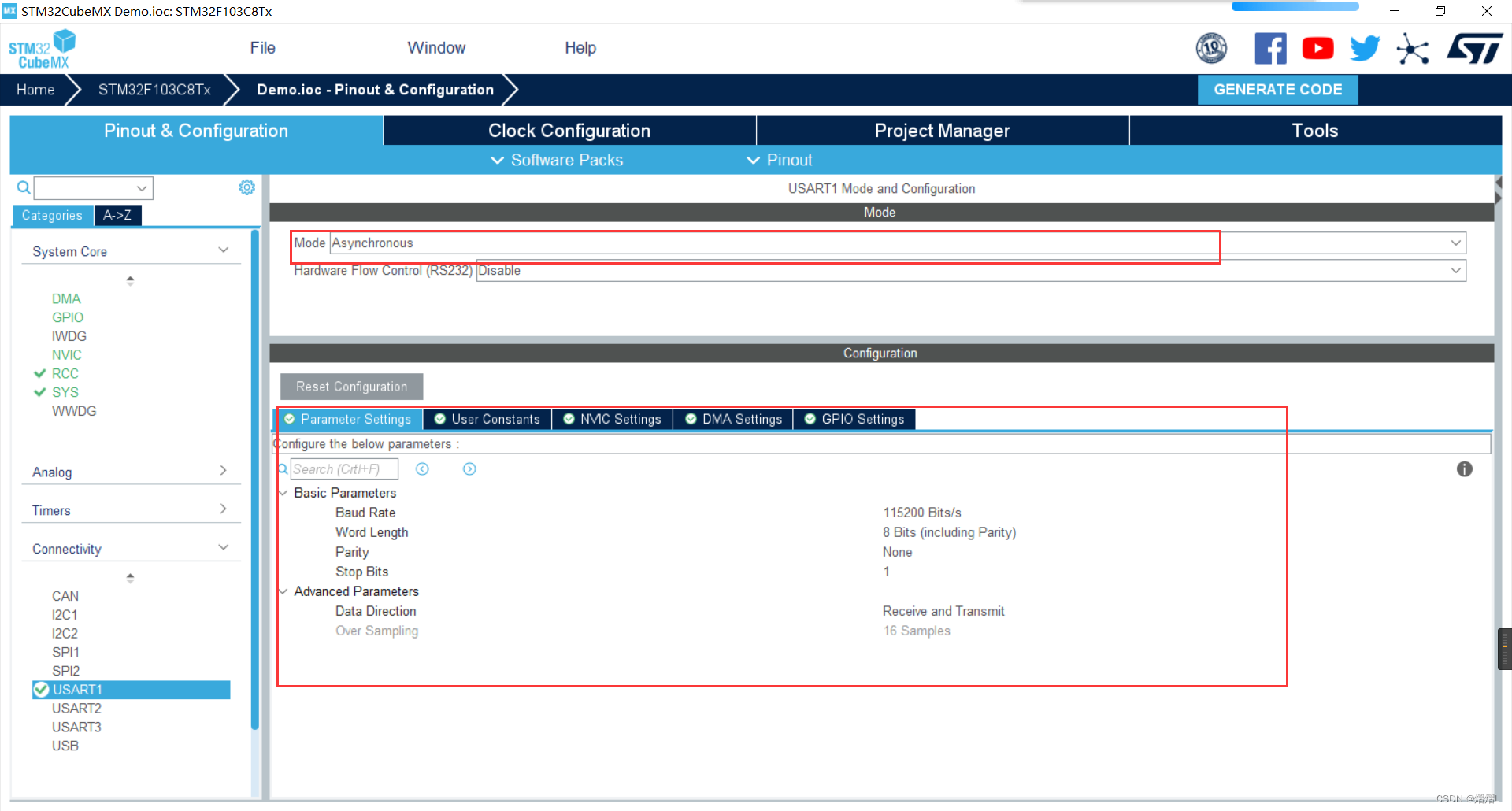The width and height of the screenshot is (1512, 811).
Task: Click the Data Direction value Receive and Transmit
Action: [943, 611]
